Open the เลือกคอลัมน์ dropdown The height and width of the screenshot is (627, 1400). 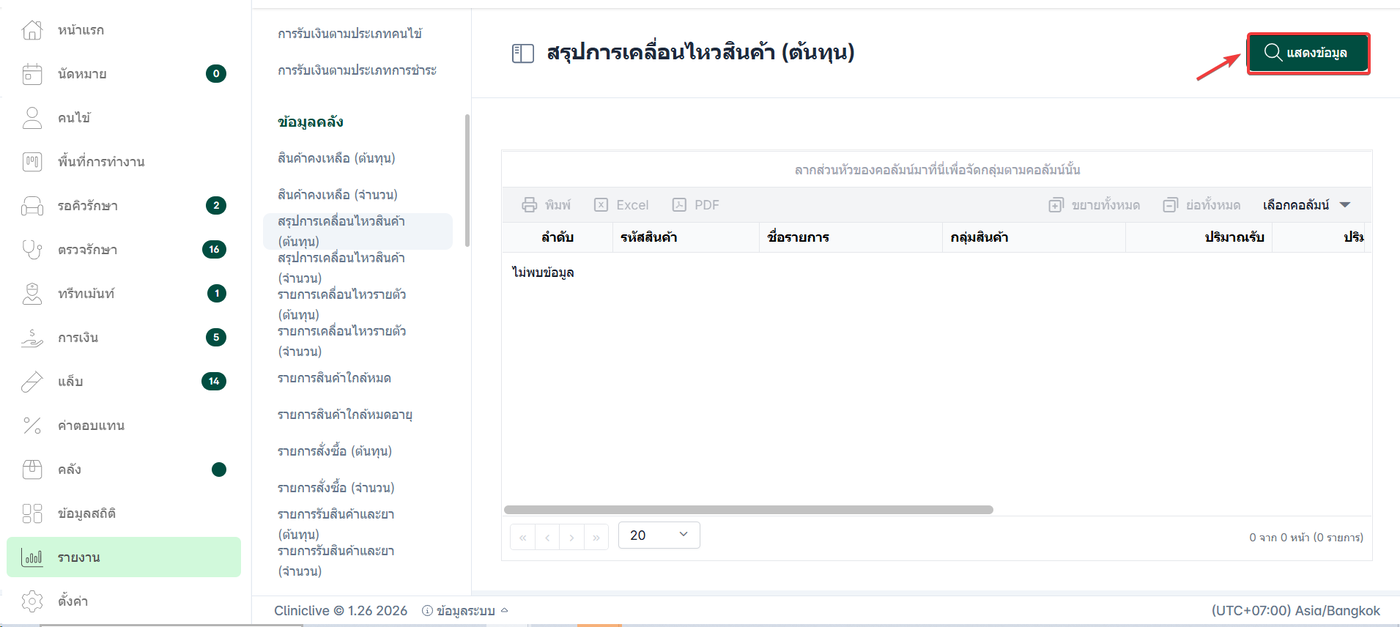tap(1307, 205)
